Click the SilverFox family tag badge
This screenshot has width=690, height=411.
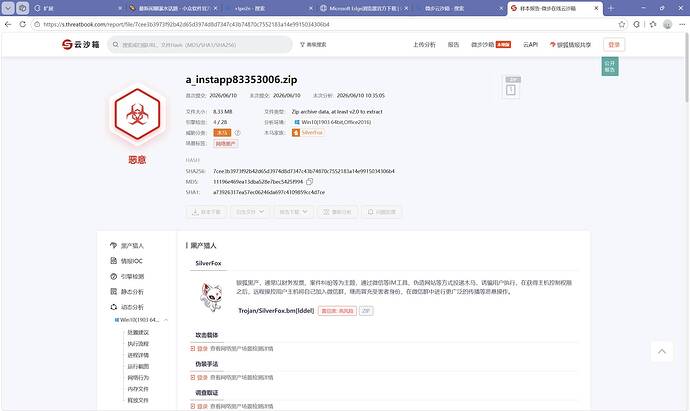coord(308,132)
